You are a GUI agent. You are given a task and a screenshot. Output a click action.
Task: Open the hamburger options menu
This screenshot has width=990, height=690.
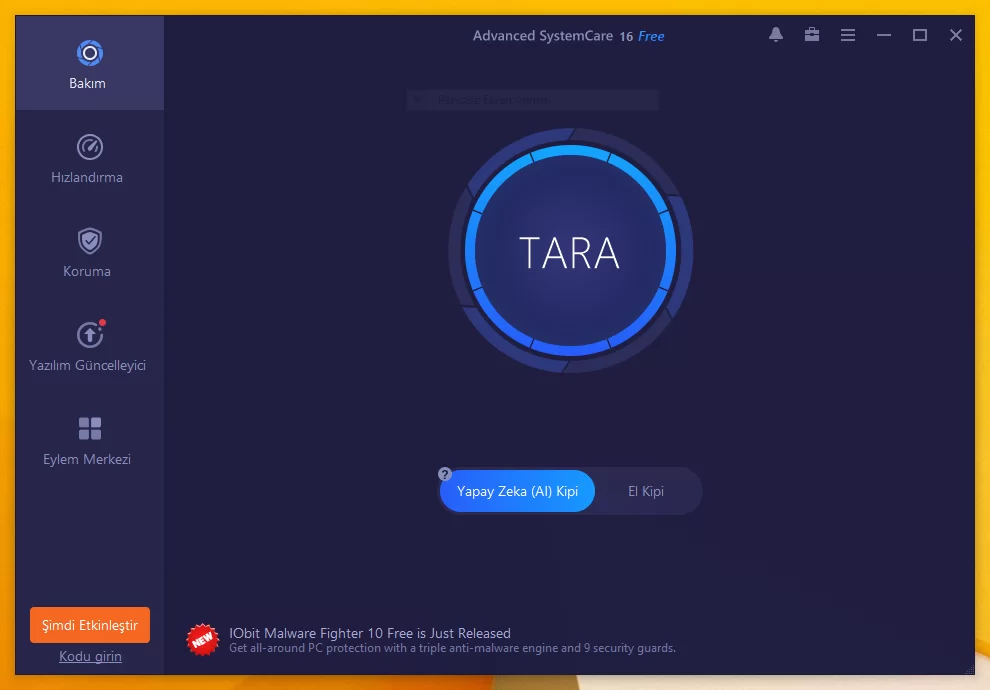pyautogui.click(x=848, y=35)
